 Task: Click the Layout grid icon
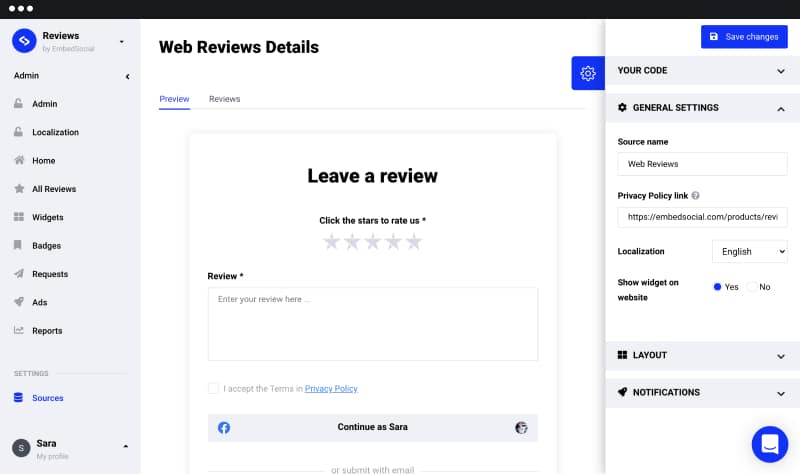point(622,355)
